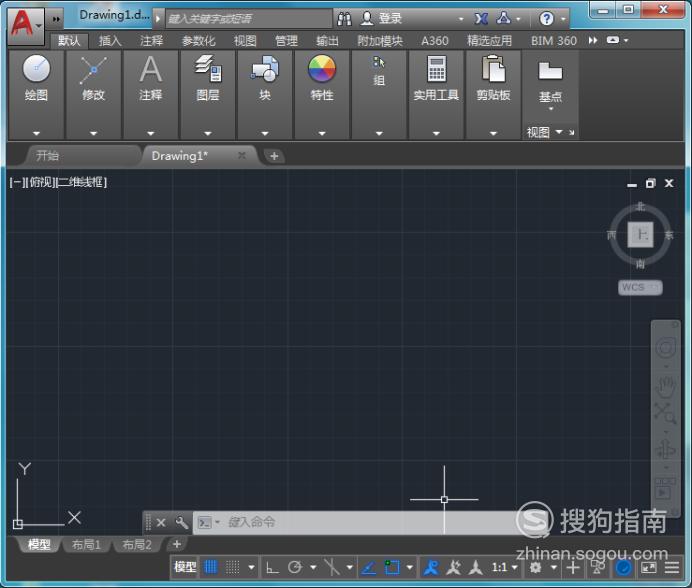Open the 组 (Group) panel
692x588 pixels.
379,73
